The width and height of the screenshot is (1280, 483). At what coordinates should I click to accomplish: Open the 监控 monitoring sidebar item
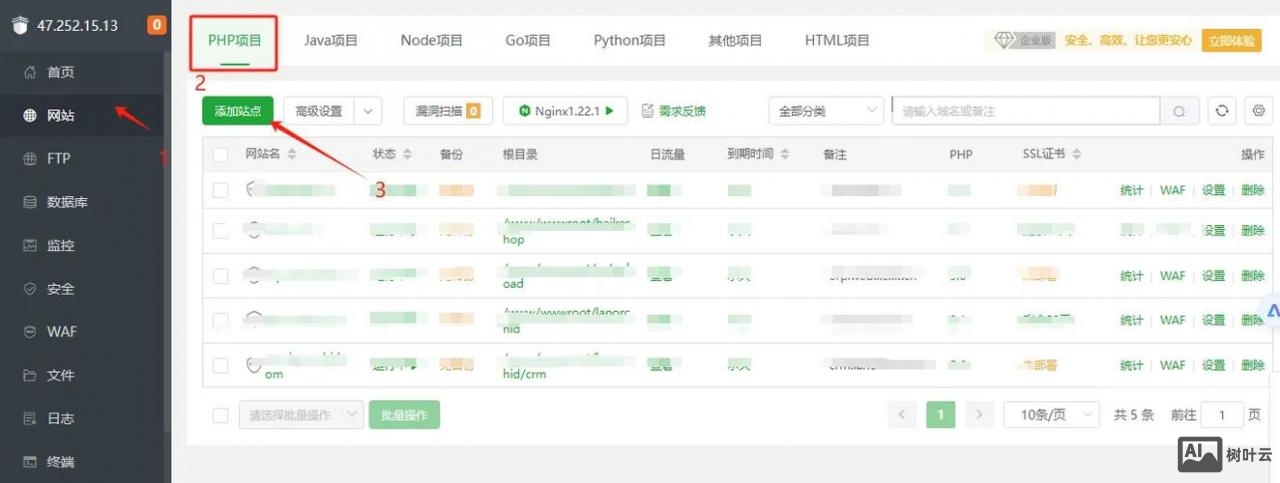coord(61,245)
